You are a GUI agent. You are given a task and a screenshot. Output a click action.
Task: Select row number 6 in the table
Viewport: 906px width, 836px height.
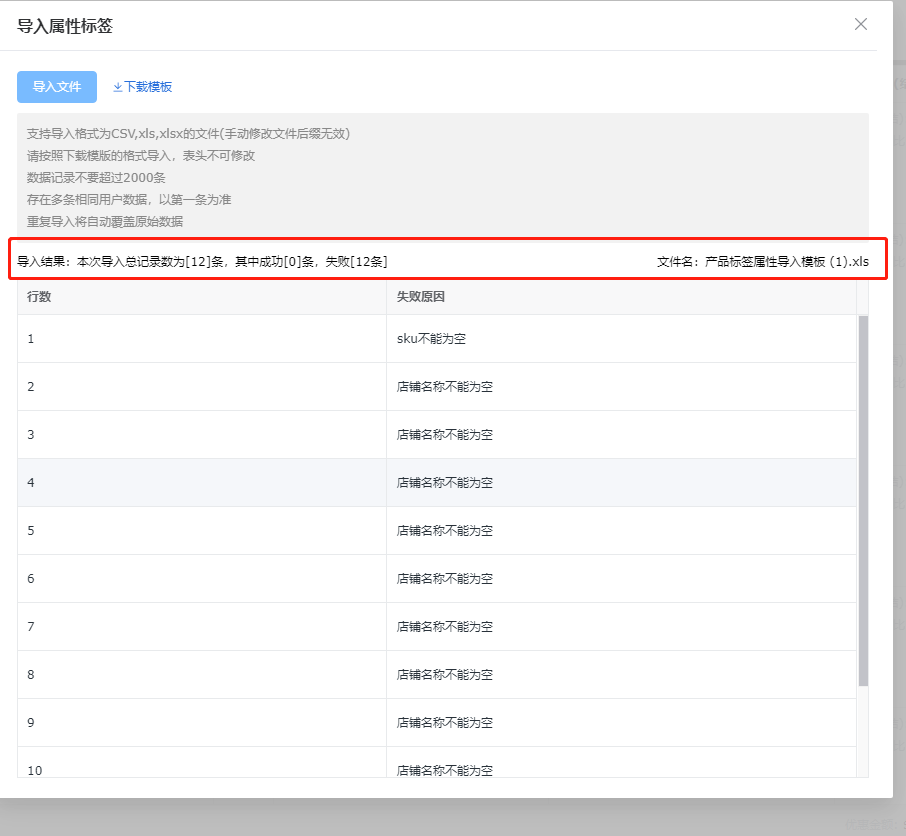click(31, 578)
